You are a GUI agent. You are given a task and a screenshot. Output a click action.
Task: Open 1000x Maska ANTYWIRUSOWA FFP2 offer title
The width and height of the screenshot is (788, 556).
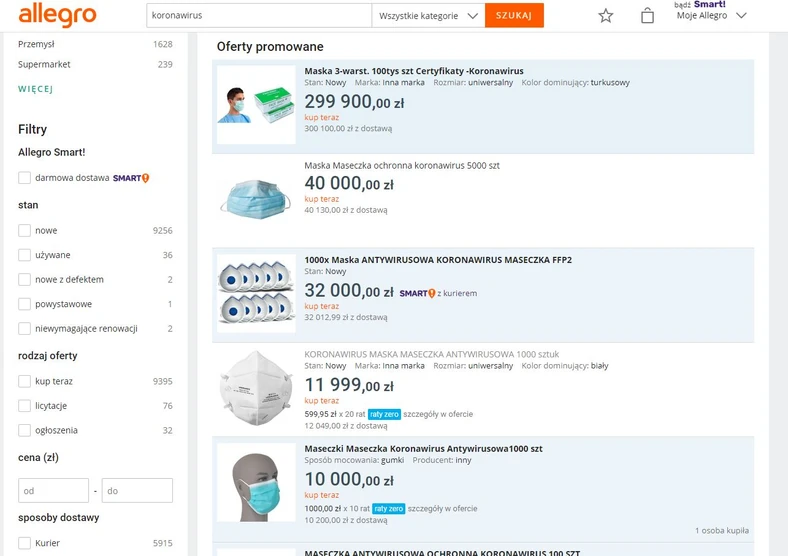click(x=438, y=260)
